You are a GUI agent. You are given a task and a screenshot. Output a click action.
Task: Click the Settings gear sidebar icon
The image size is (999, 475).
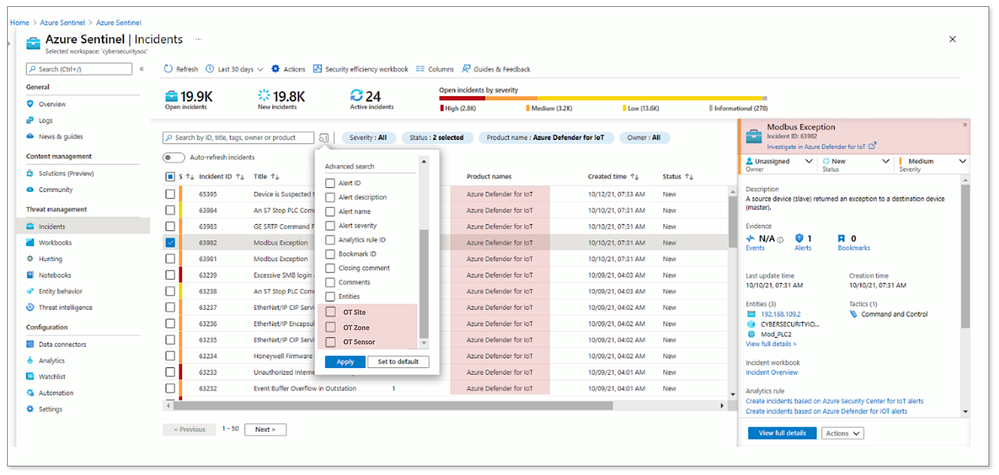coord(30,409)
